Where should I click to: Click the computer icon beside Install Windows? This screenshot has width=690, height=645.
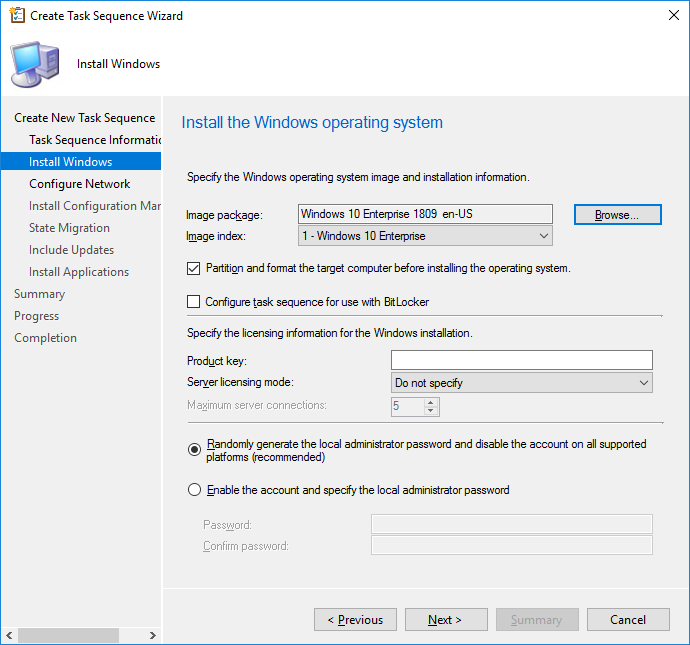[35, 65]
